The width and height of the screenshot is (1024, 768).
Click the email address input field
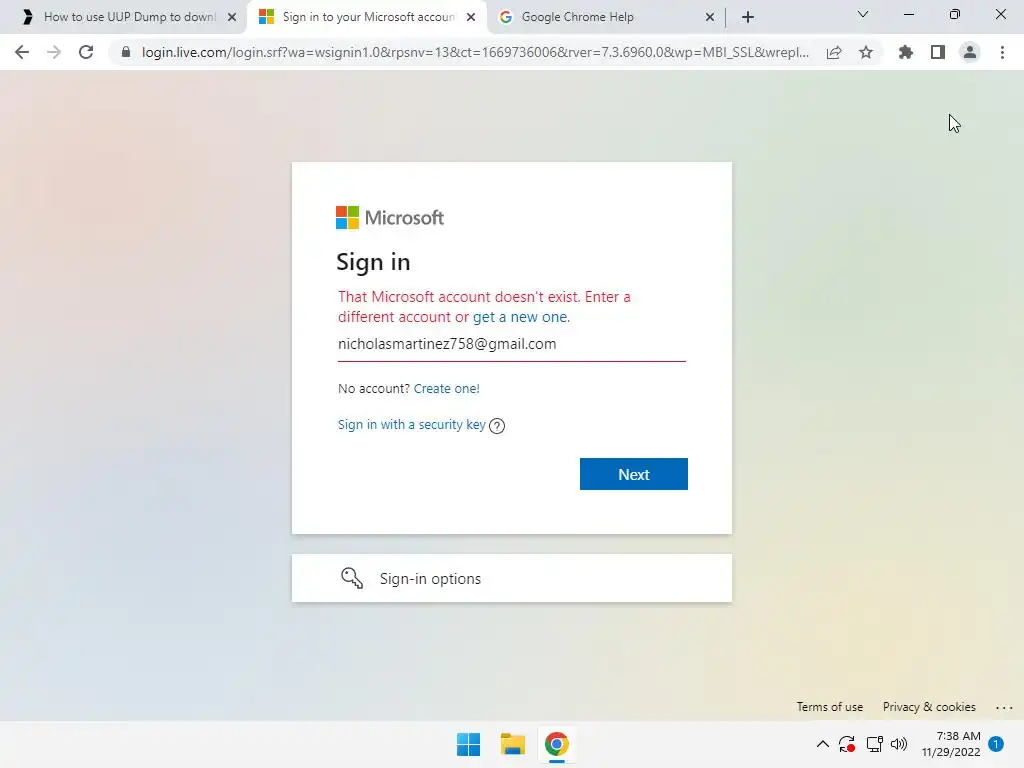click(512, 345)
